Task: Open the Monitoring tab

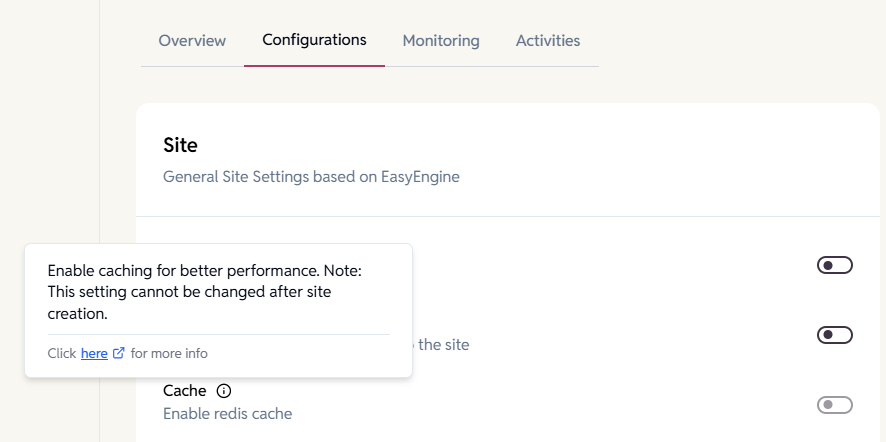Action: click(441, 41)
